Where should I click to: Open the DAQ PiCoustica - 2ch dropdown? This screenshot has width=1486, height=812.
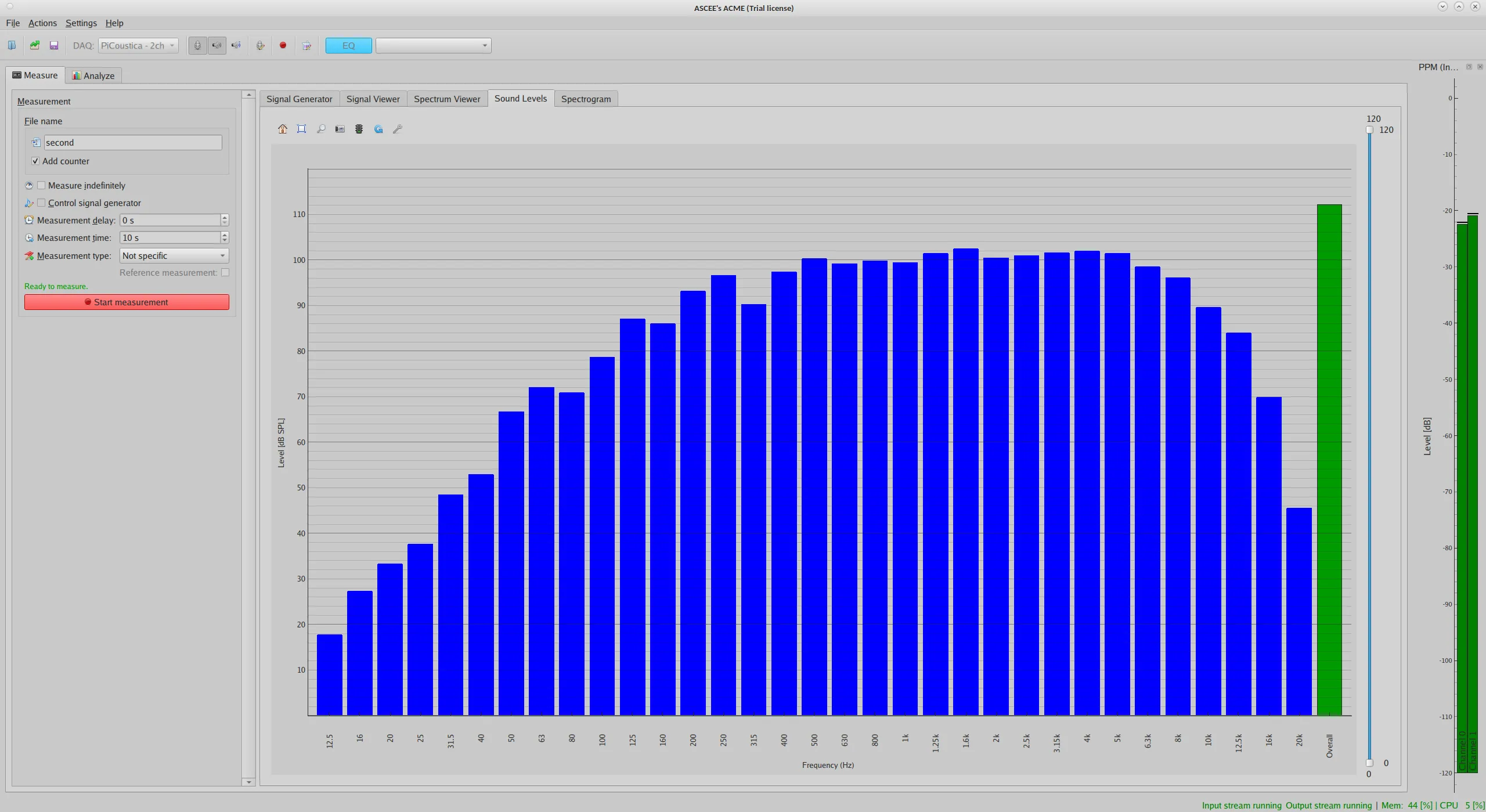138,45
